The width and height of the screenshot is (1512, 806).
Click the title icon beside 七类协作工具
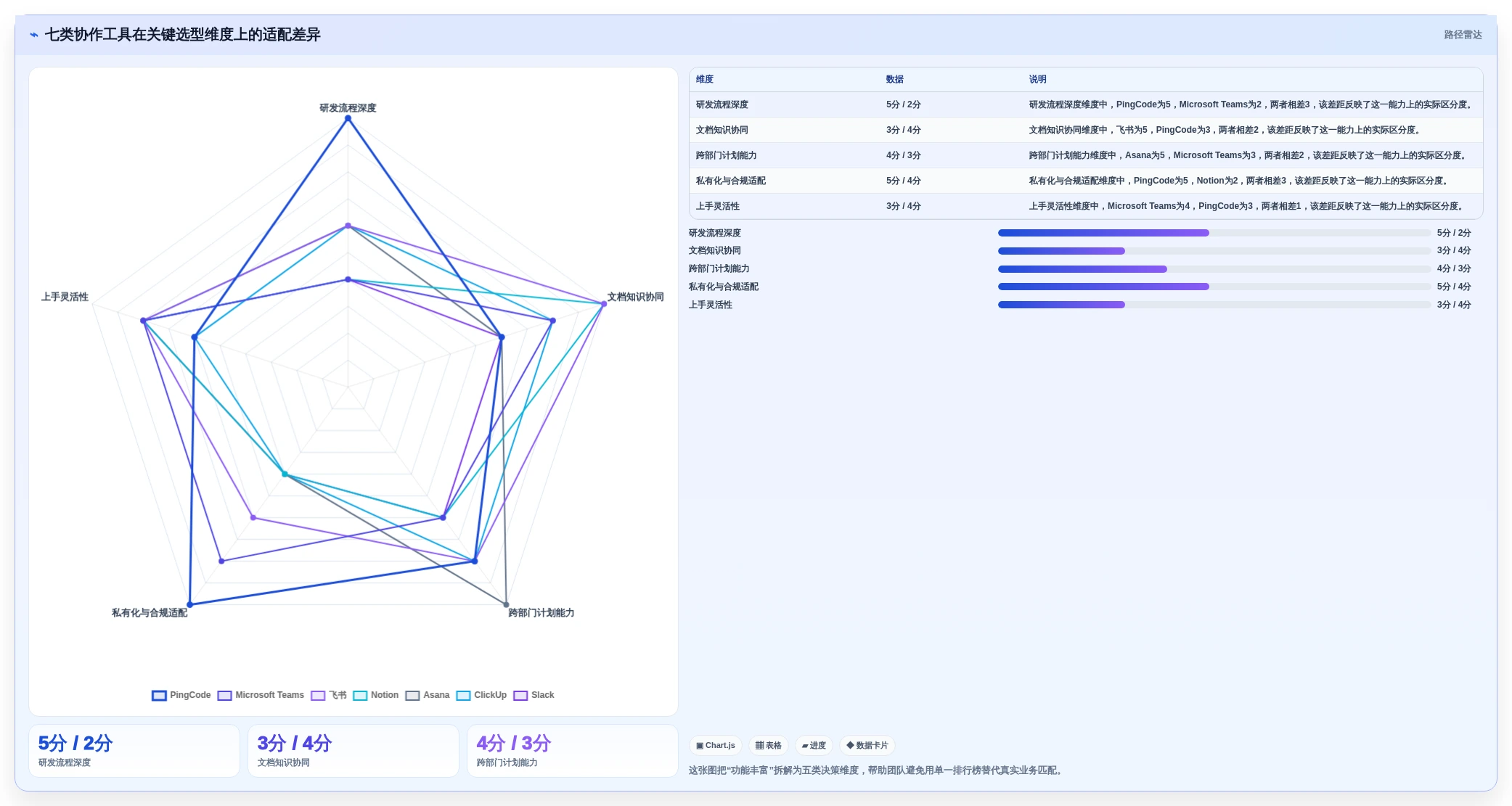[x=34, y=35]
